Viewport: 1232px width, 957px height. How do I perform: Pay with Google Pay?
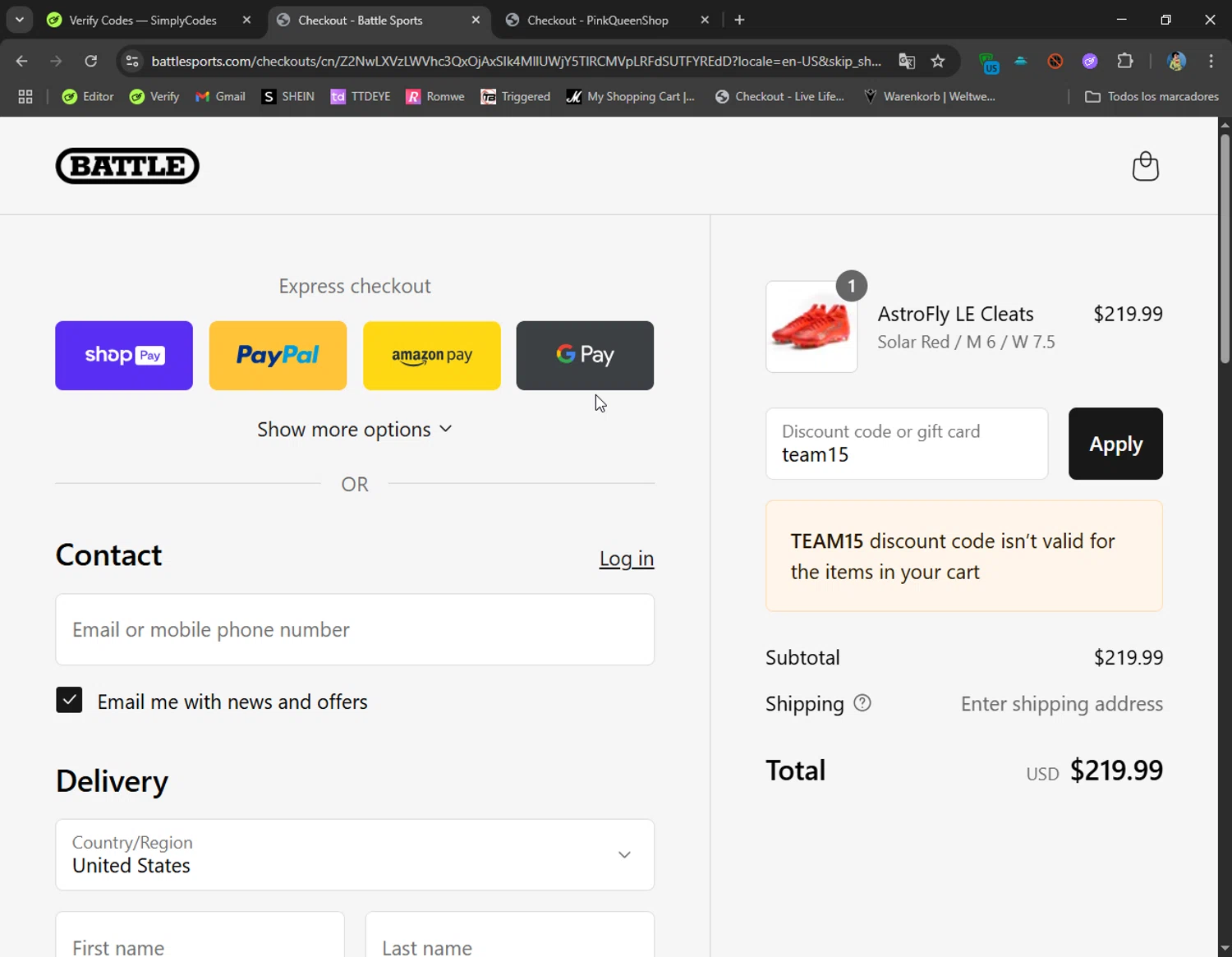(585, 356)
